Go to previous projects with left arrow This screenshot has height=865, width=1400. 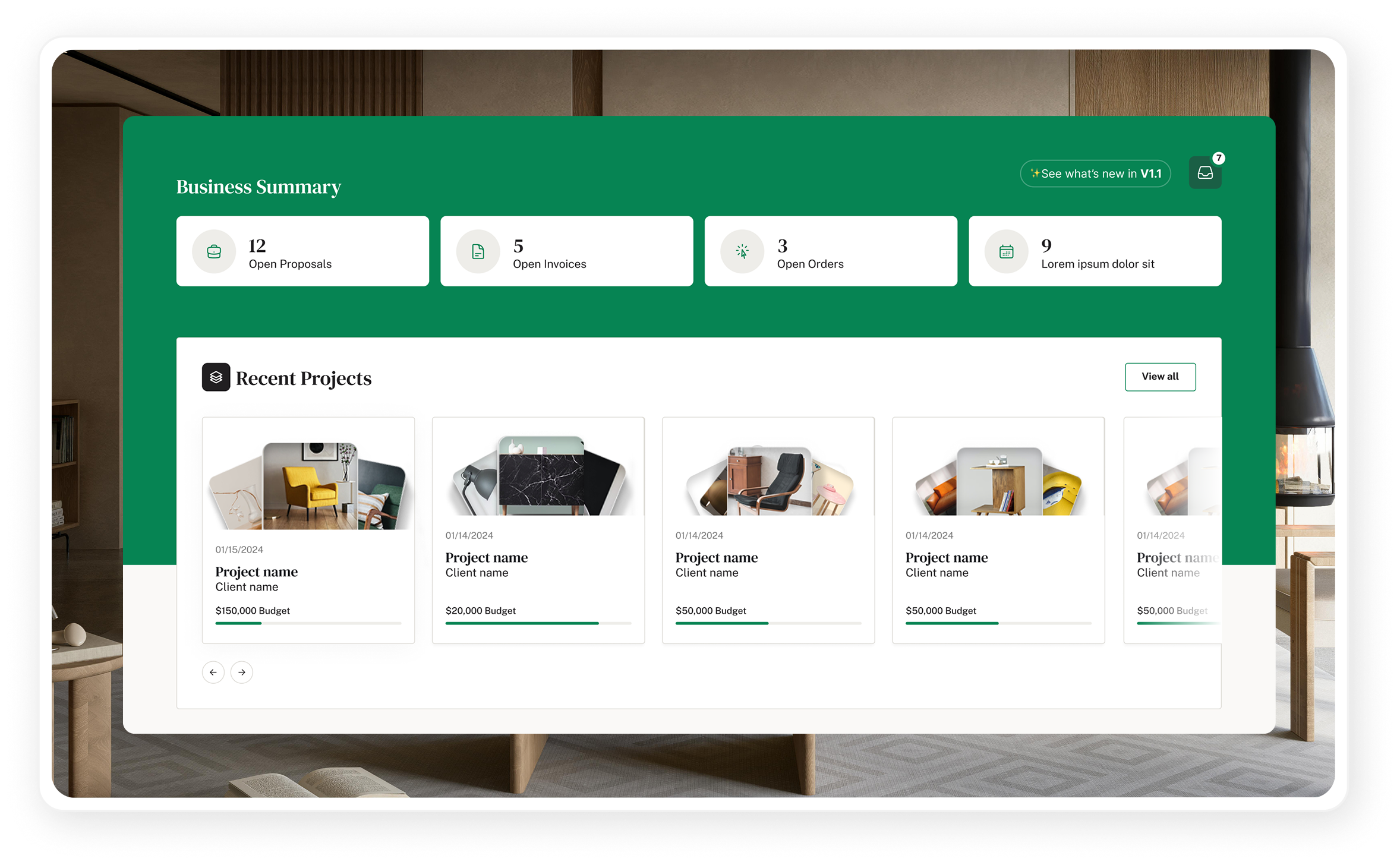coord(213,672)
